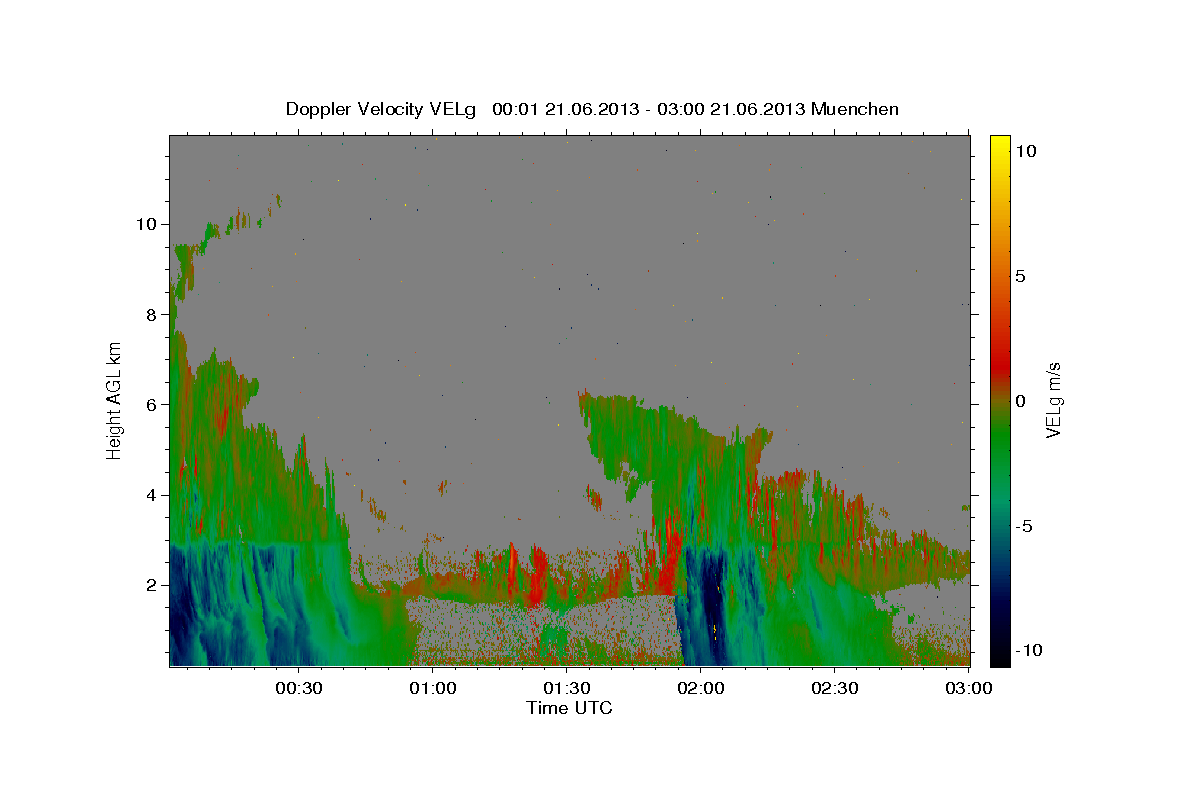
Task: Click the 03:00 time tick label
Action: (x=968, y=688)
